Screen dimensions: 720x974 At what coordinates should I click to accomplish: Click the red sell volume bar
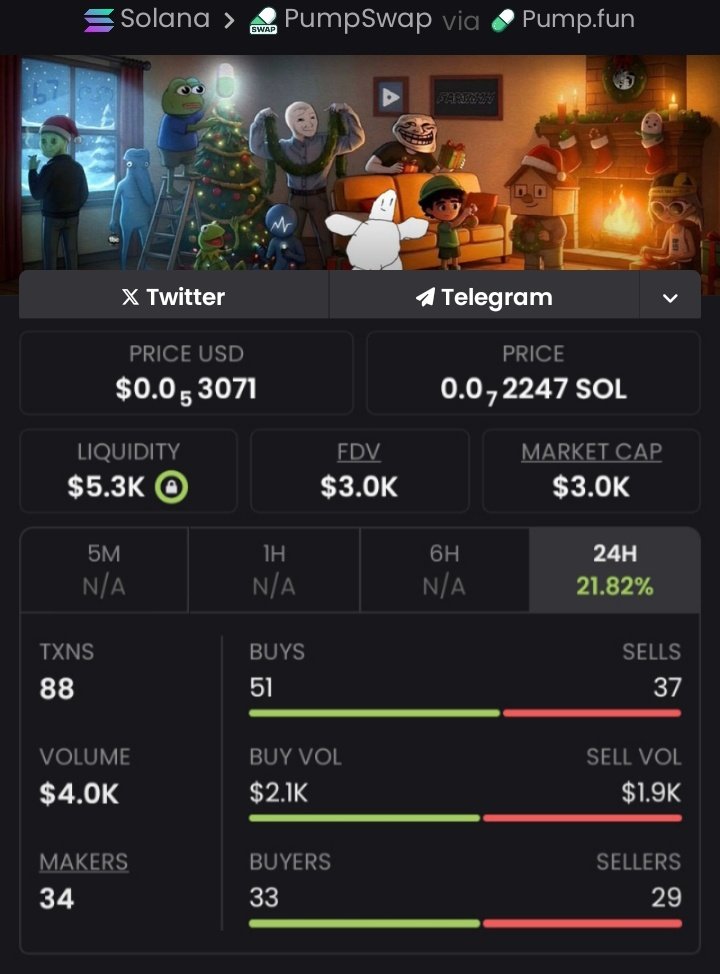click(582, 818)
